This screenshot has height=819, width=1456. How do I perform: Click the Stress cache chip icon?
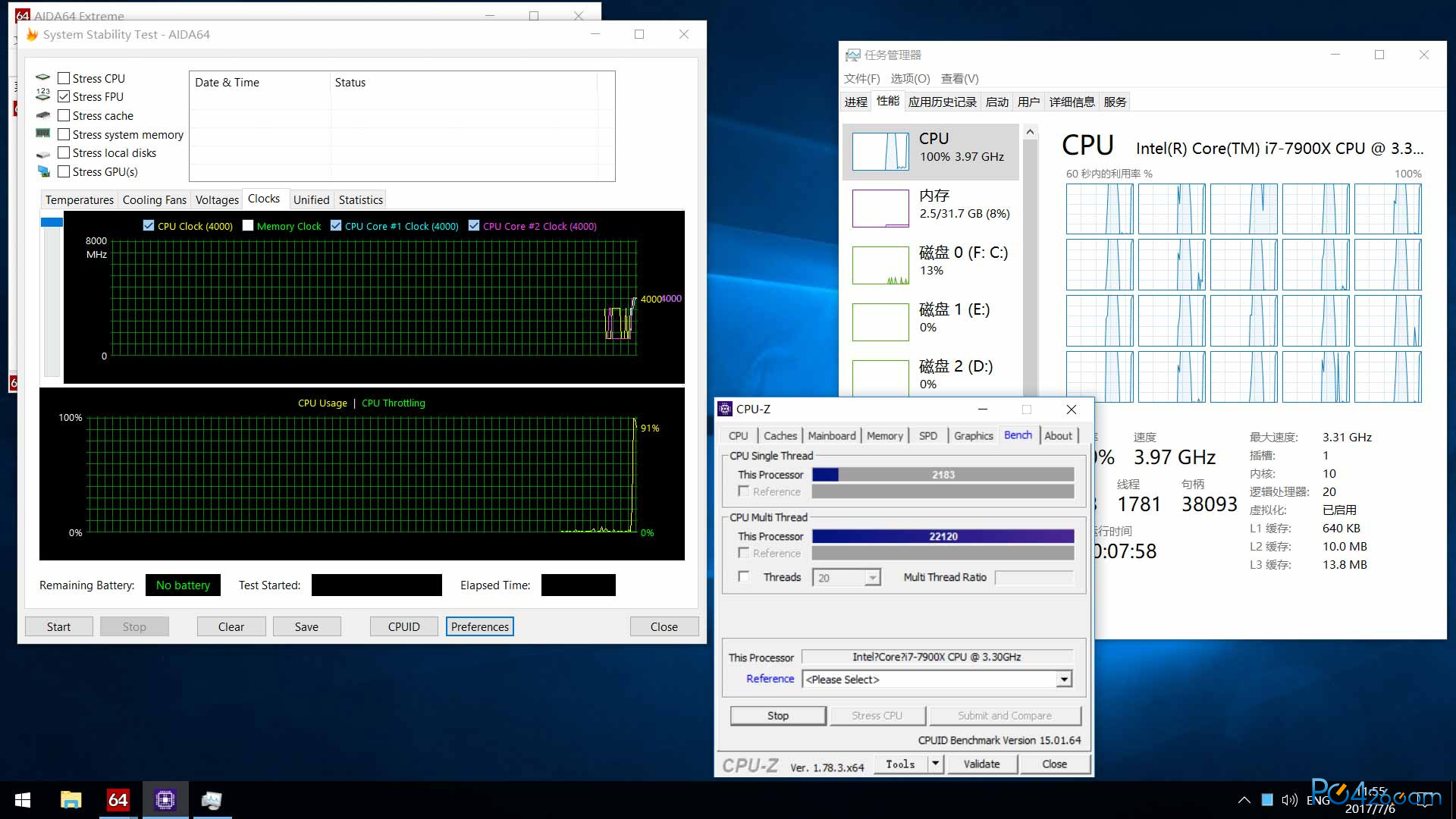[x=43, y=115]
